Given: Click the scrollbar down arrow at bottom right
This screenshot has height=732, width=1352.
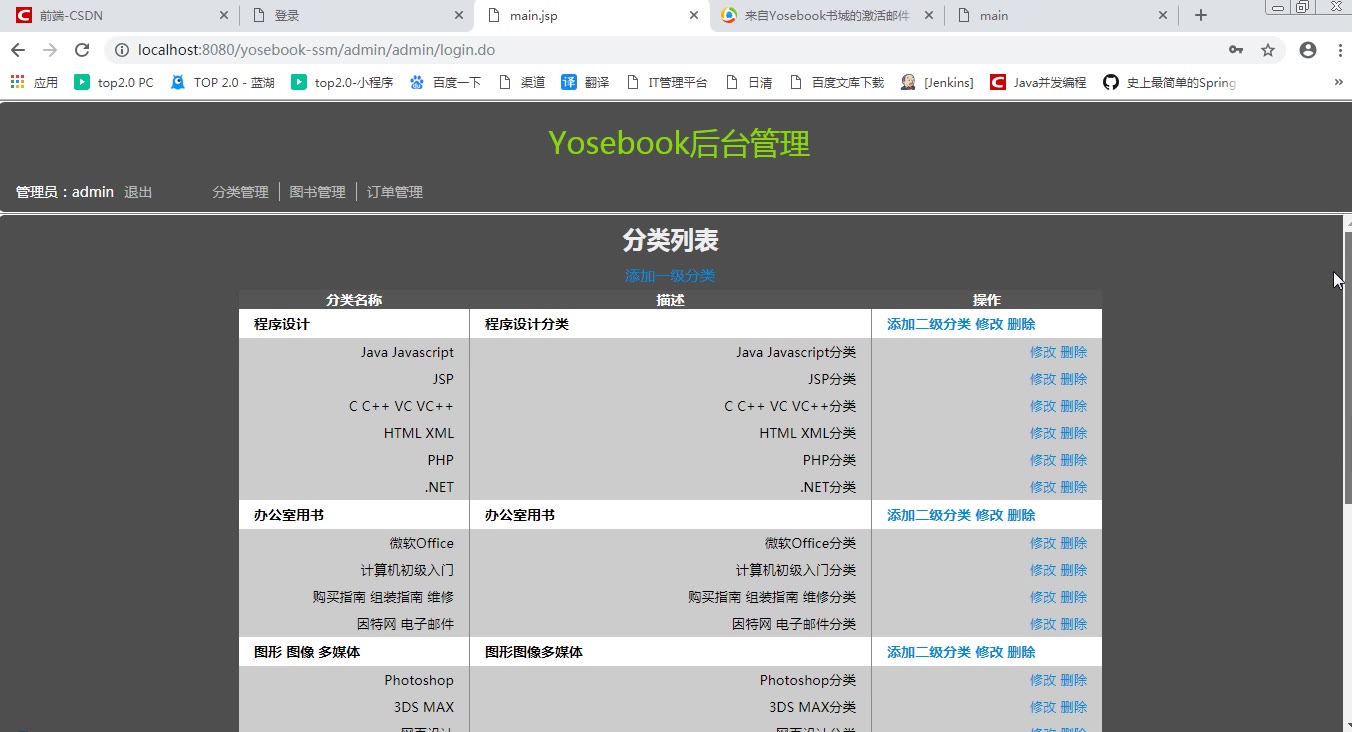Looking at the screenshot, I should click(1347, 725).
